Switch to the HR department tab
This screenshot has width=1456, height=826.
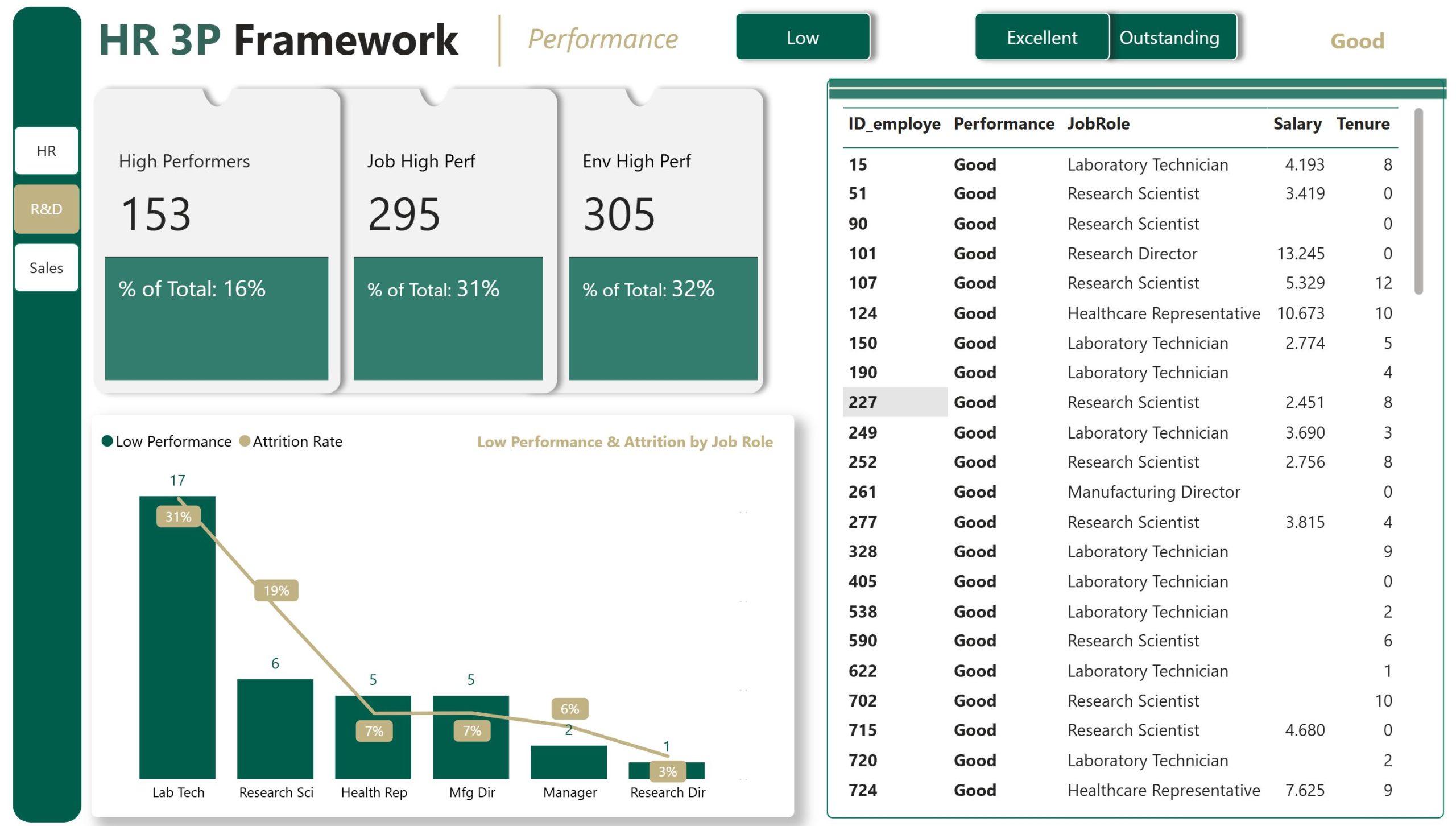[x=47, y=151]
